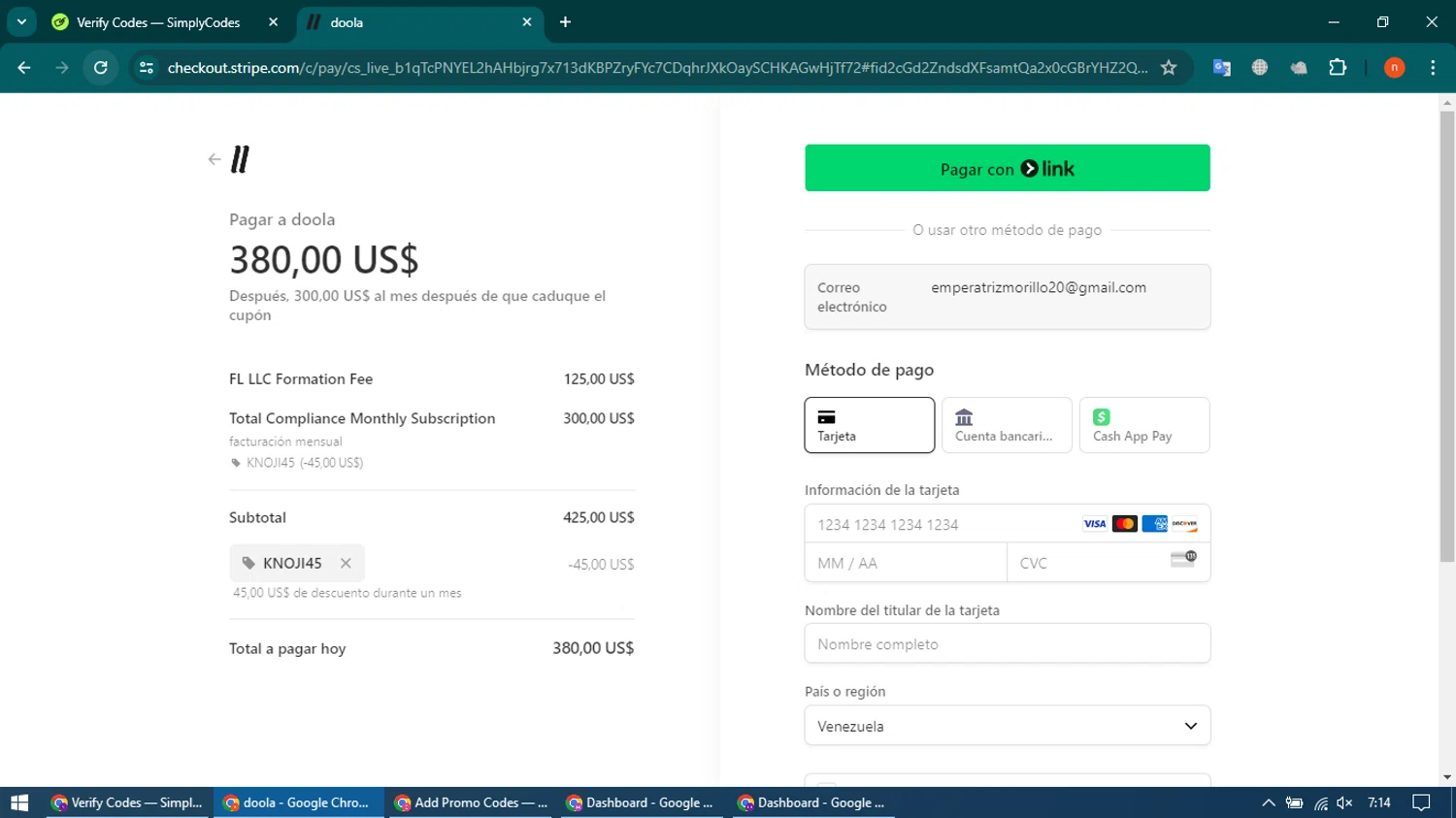This screenshot has width=1456, height=818.
Task: Open the País o región dropdown
Action: click(1007, 726)
